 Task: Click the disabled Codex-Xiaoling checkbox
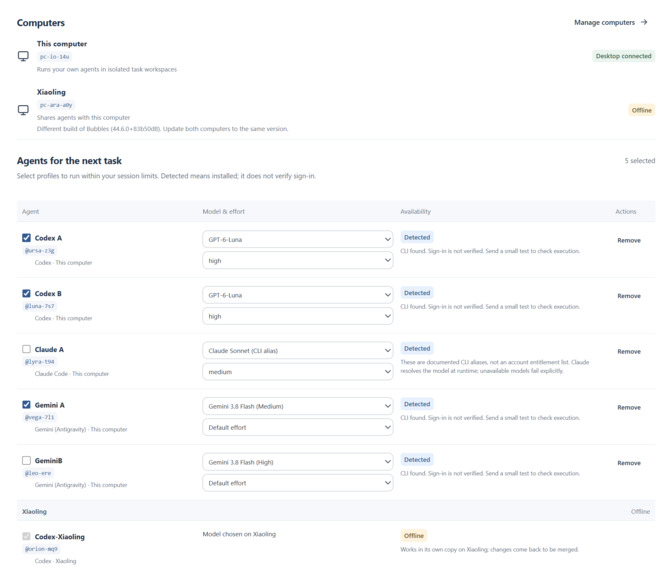[26, 536]
